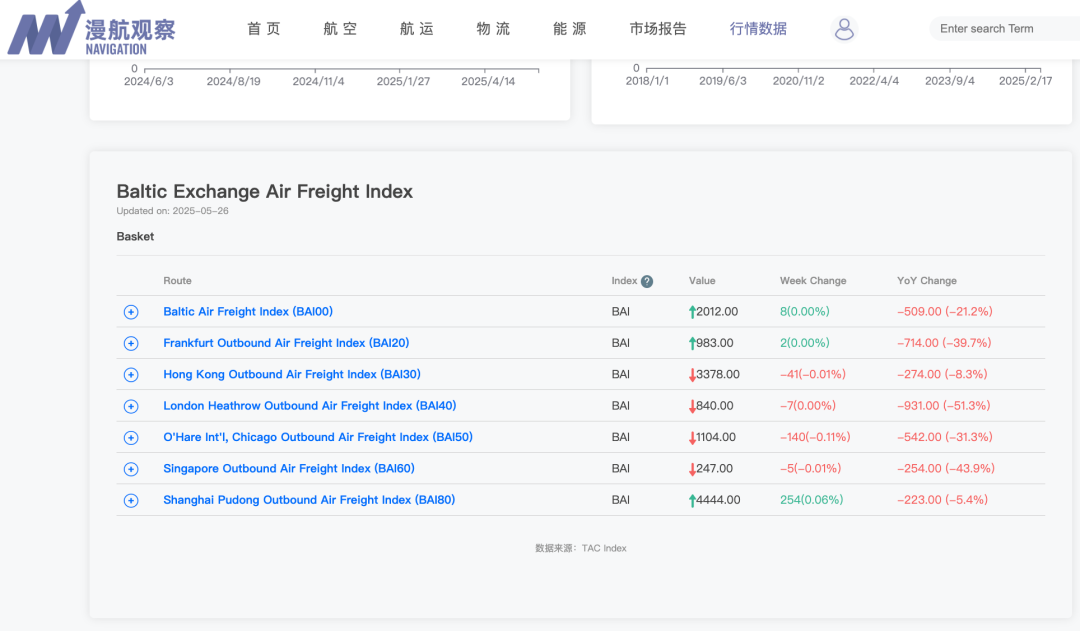
Task: Click the Index column header text
Action: pos(624,281)
